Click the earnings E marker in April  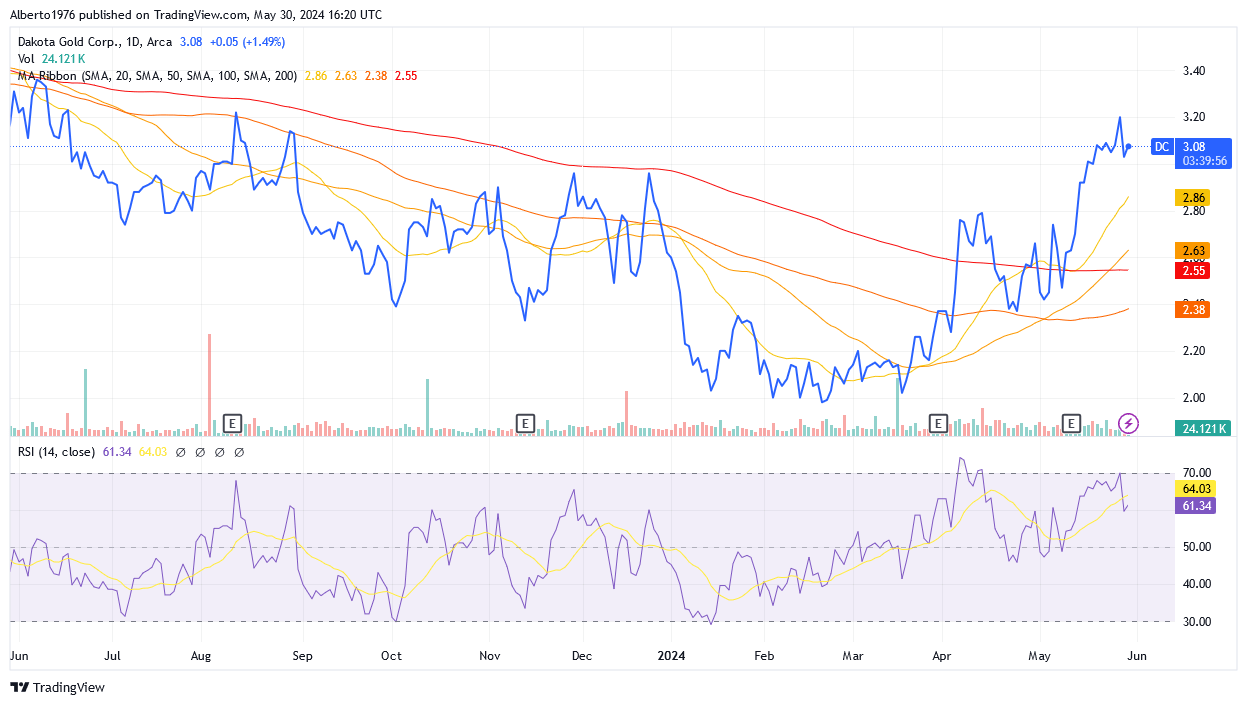point(938,423)
